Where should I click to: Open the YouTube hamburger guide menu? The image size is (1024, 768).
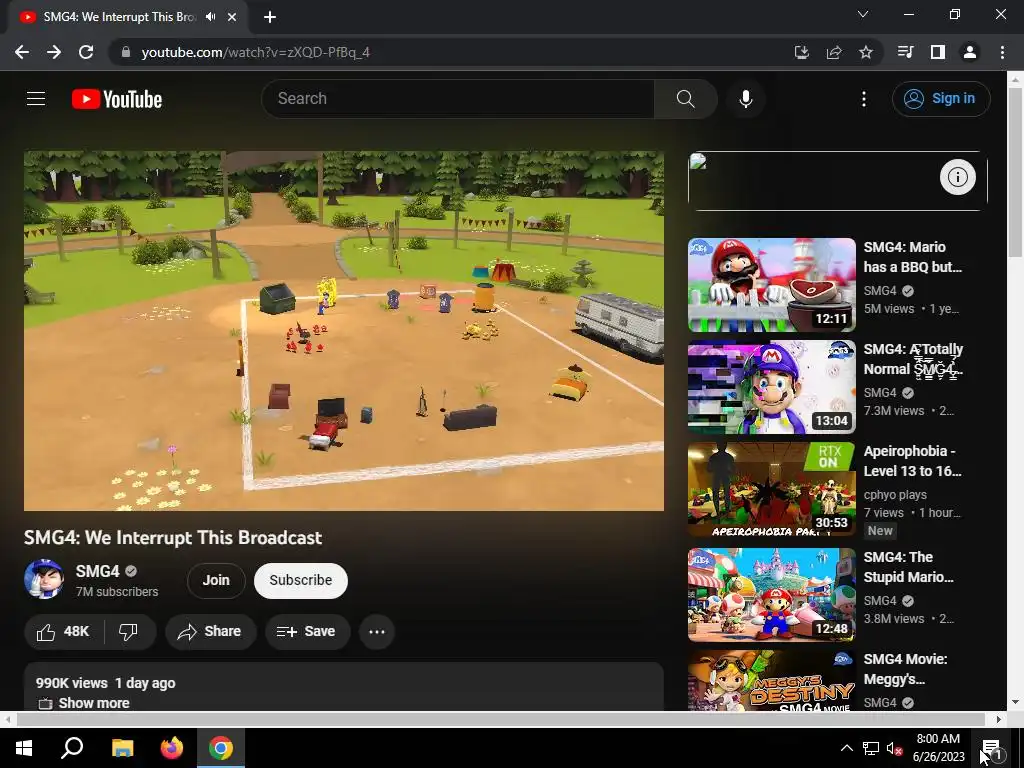tap(36, 99)
